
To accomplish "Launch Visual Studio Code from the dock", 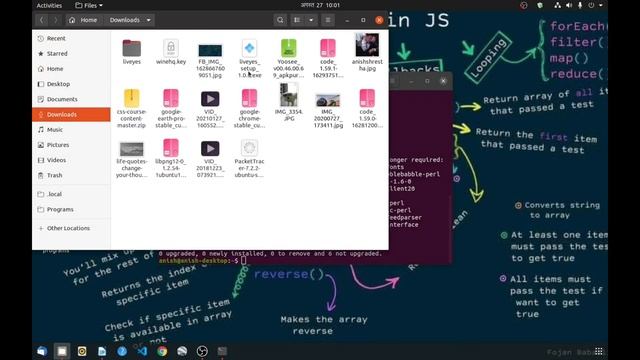I will [142, 351].
